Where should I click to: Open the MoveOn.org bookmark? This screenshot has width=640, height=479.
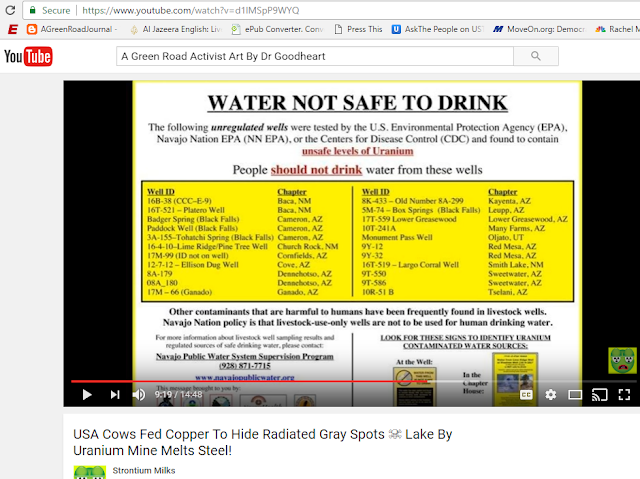coord(539,29)
